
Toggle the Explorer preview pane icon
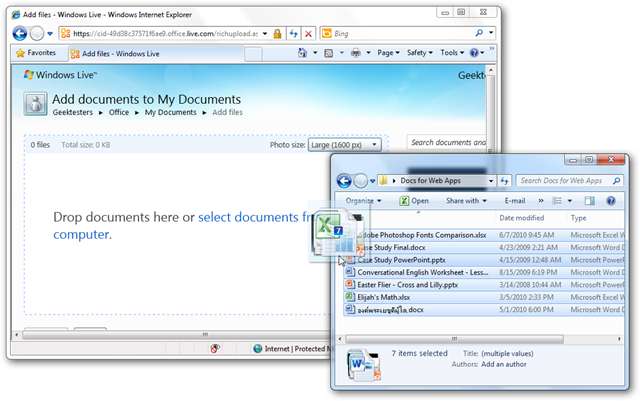click(x=589, y=201)
